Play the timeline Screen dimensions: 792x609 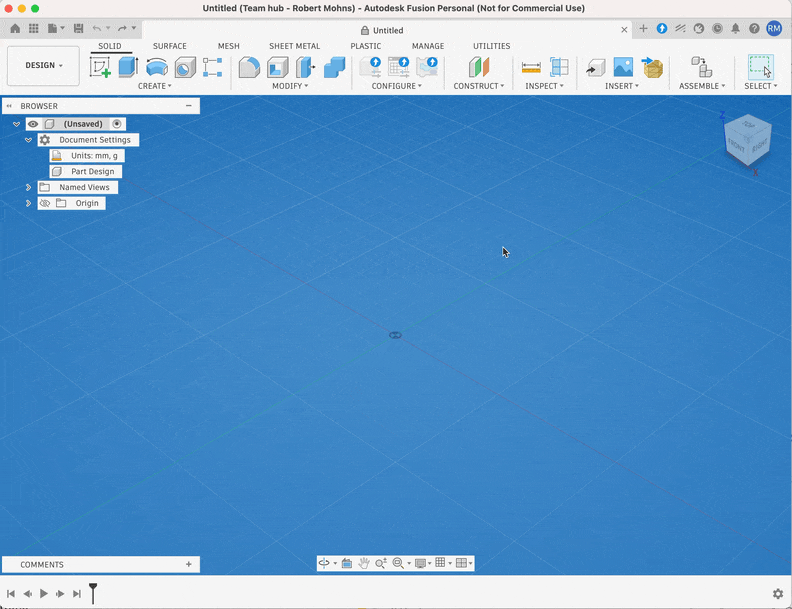pos(44,594)
